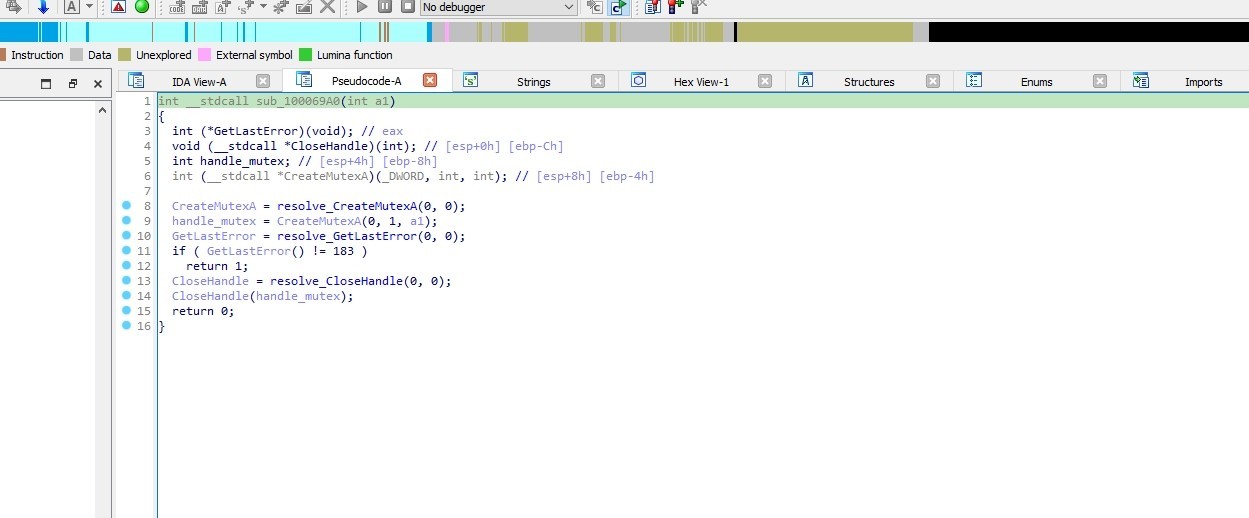The height and width of the screenshot is (518, 1249).
Task: Click the convert-to-string 'A' toolbar icon
Action: [222, 7]
